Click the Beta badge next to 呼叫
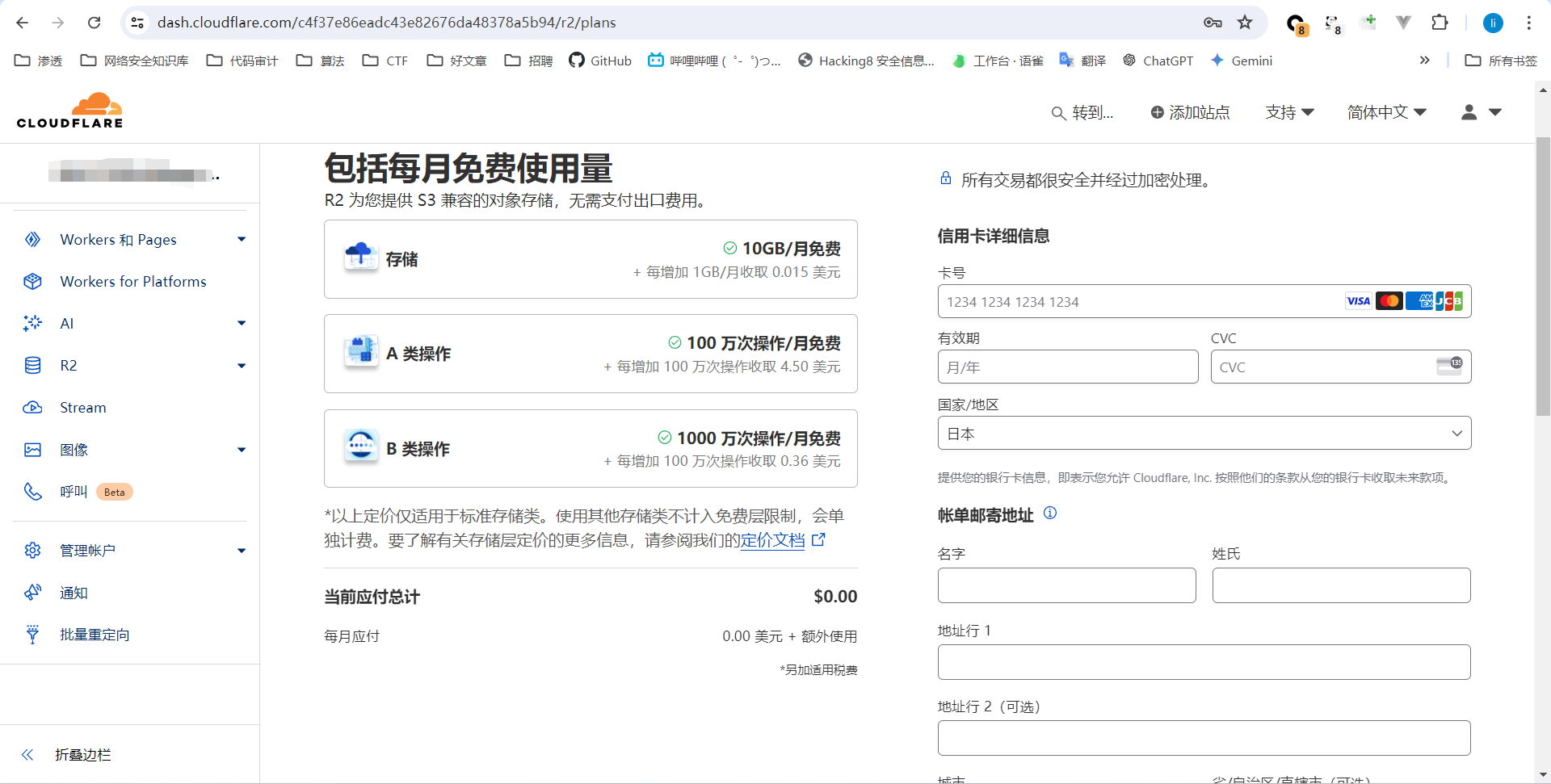Screen dimensions: 1551x784 (115, 492)
